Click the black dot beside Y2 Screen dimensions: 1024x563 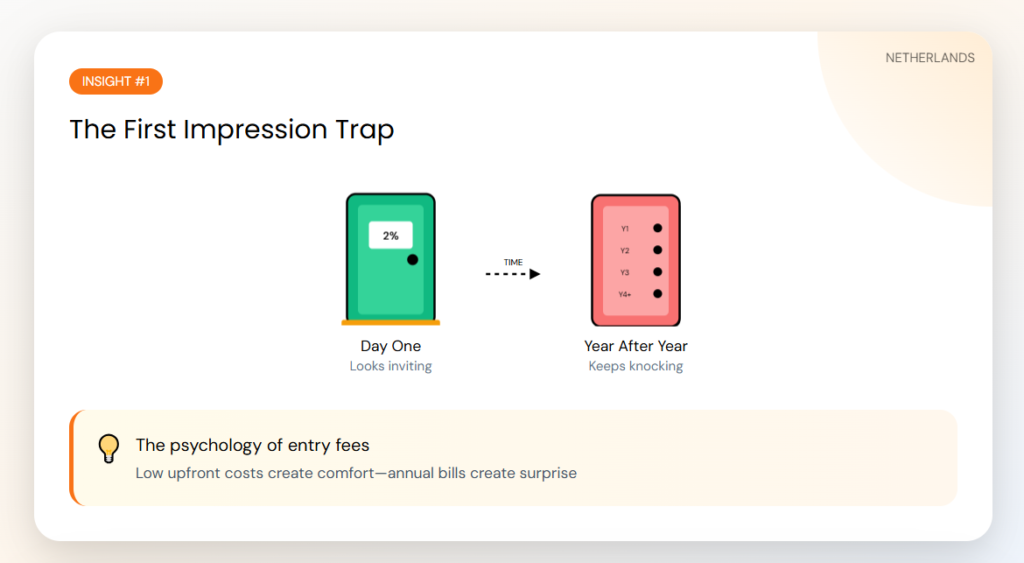(x=657, y=250)
